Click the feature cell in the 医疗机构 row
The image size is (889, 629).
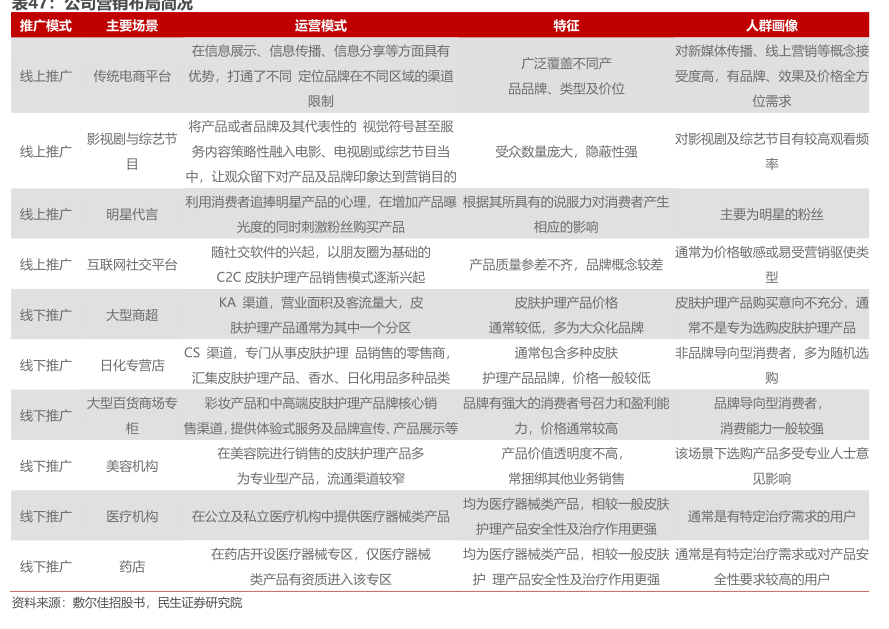pos(566,516)
